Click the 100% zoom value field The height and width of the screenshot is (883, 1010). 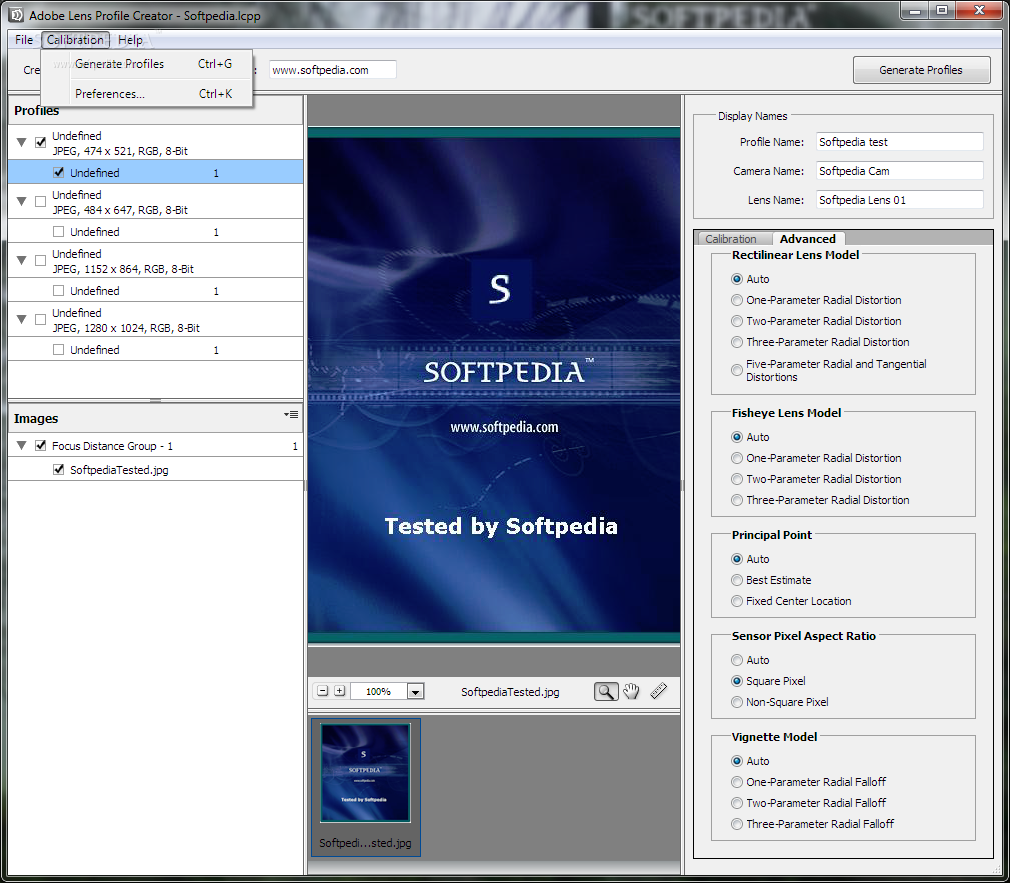pos(379,692)
